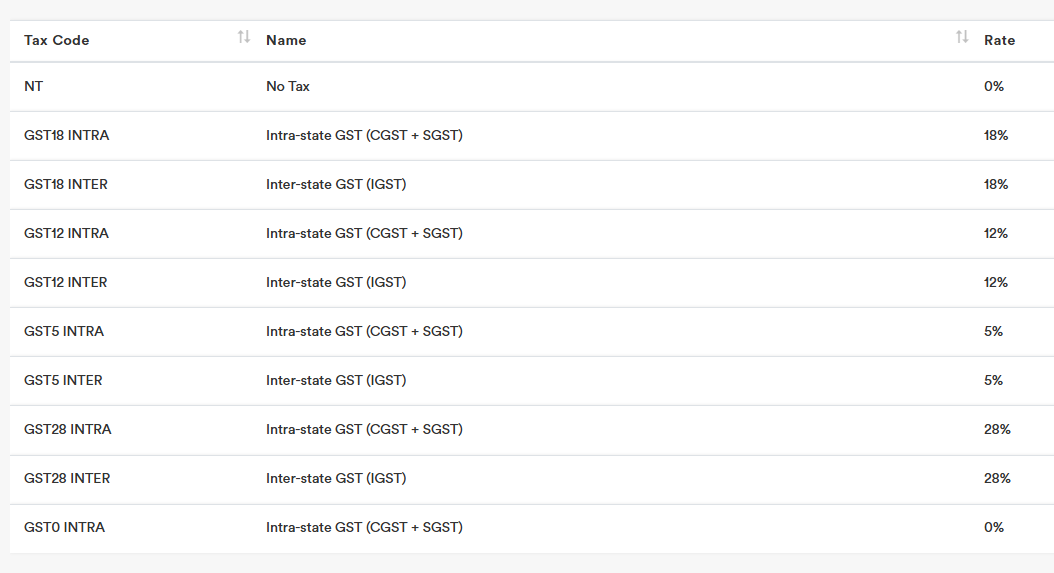Screen dimensions: 1054x573
Task: Pick the GST5 INTER tax code
Action: point(63,381)
